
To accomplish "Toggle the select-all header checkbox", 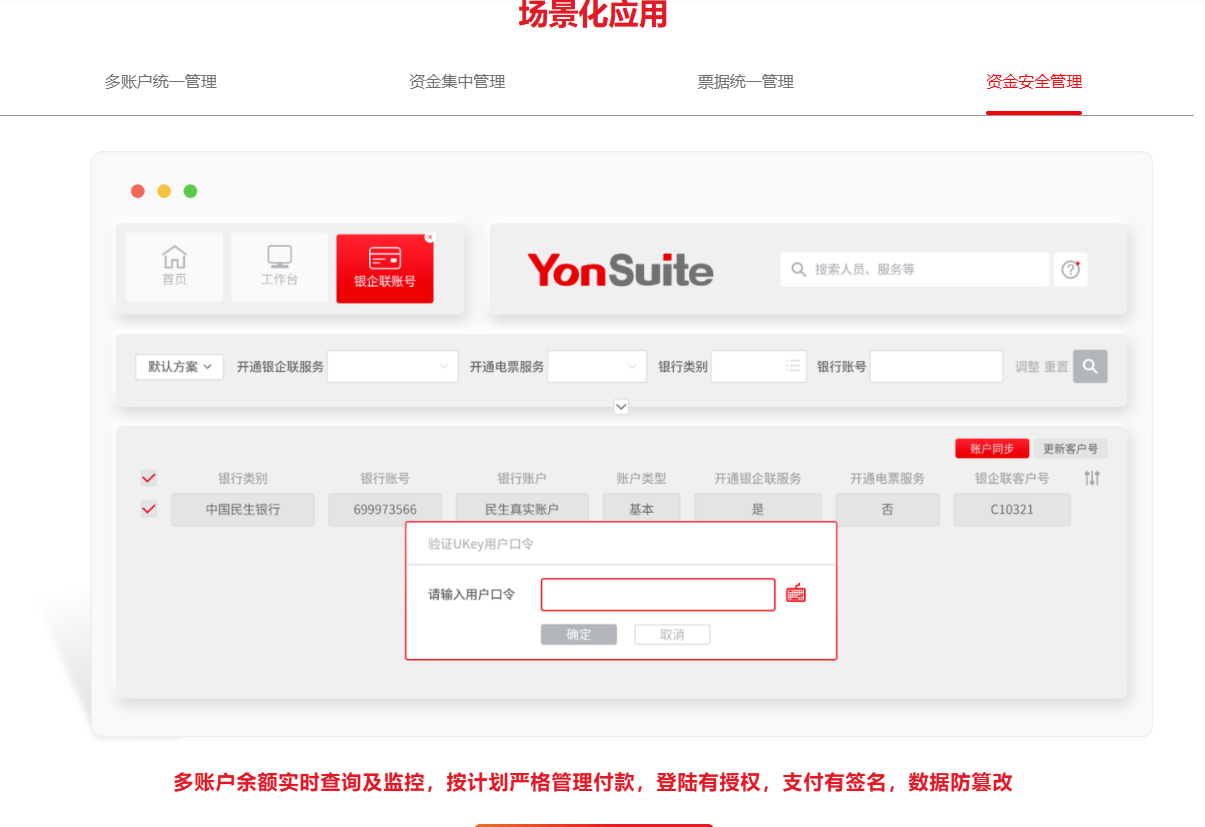I will point(149,478).
